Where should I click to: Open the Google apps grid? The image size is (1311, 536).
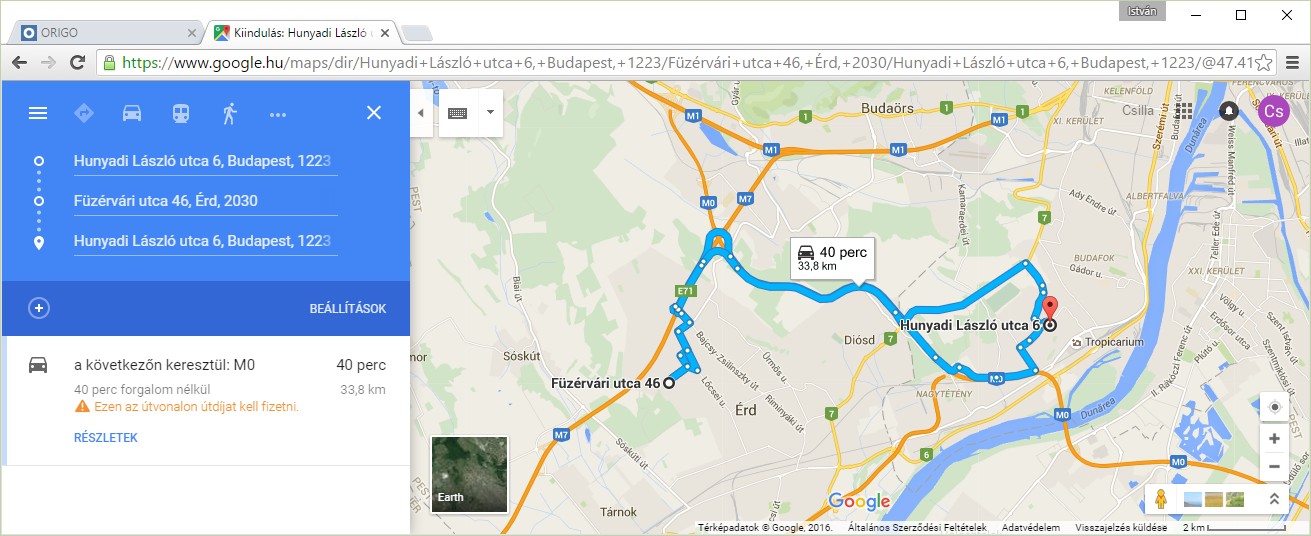[x=1184, y=110]
